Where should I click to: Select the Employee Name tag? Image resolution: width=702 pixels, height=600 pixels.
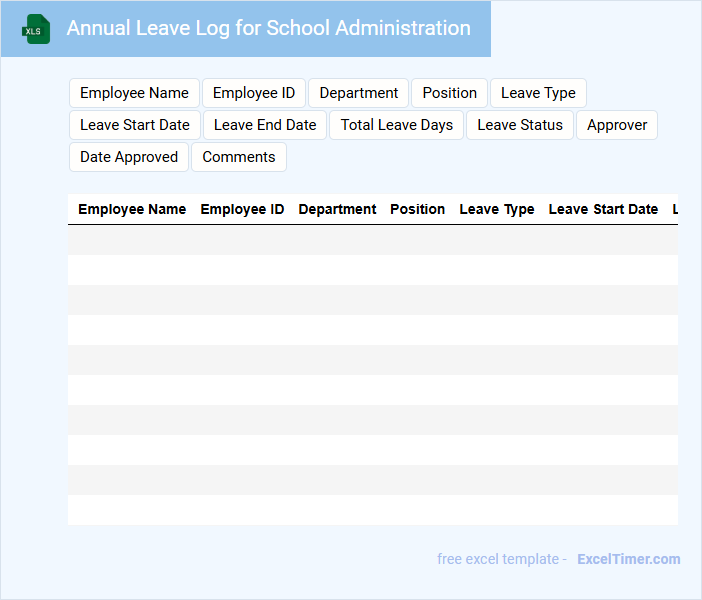pos(134,93)
